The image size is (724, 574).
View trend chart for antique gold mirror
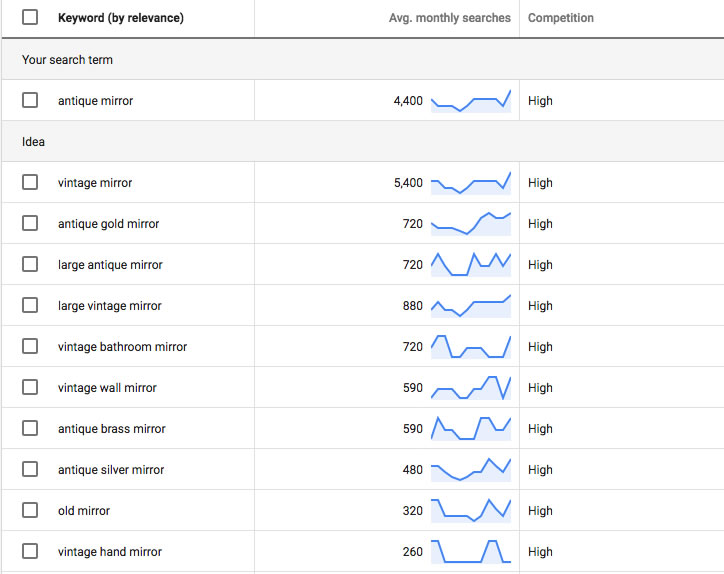pyautogui.click(x=471, y=224)
